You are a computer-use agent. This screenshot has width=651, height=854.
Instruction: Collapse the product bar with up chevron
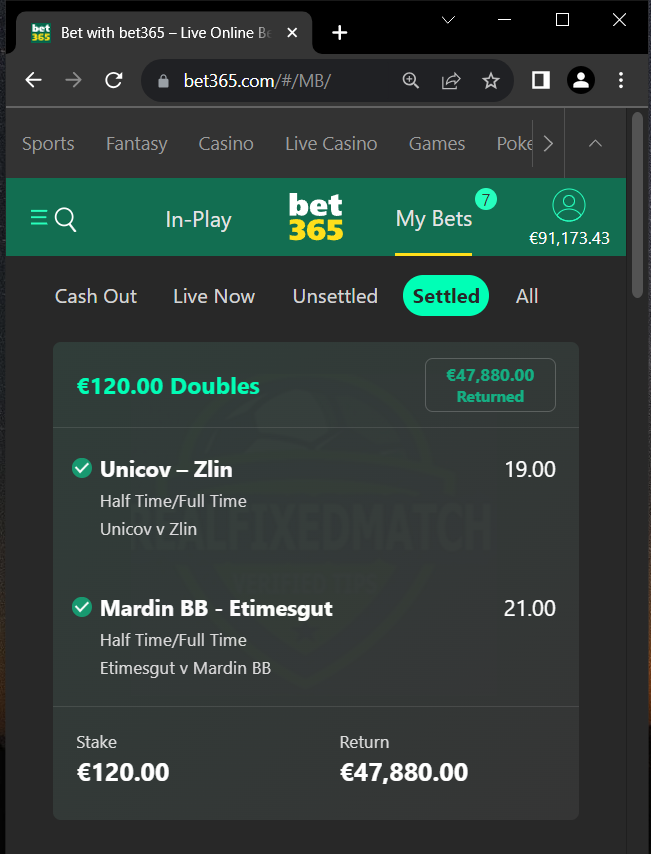pos(595,143)
